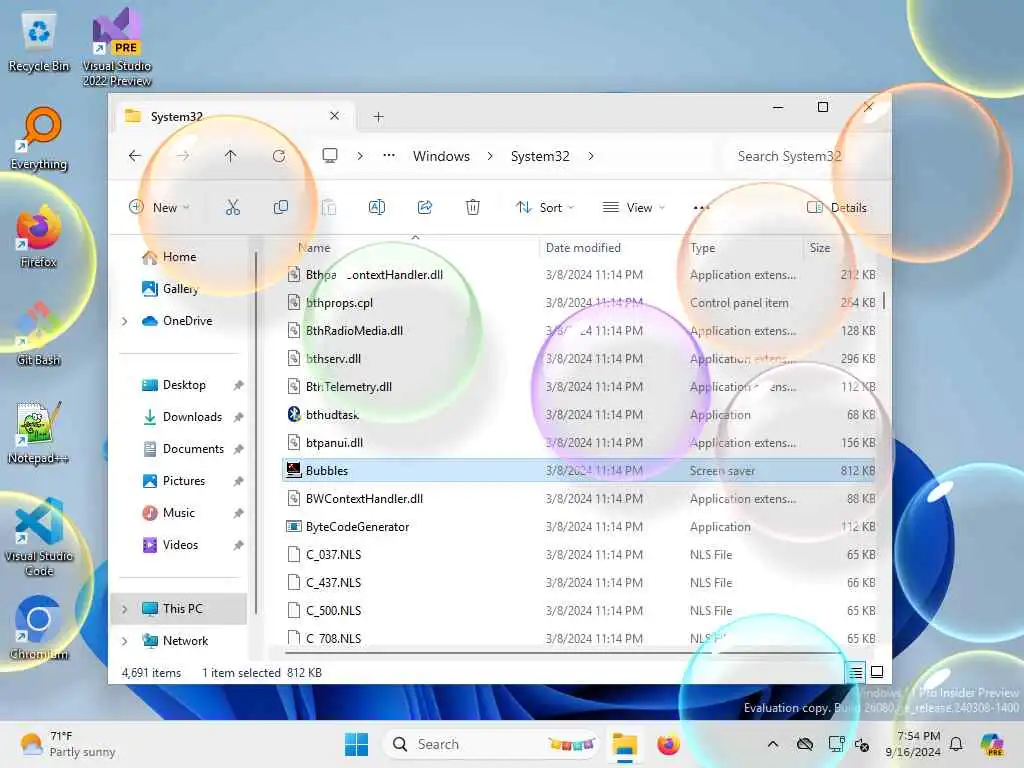Go up one folder level
1024x768 pixels.
pyautogui.click(x=231, y=156)
